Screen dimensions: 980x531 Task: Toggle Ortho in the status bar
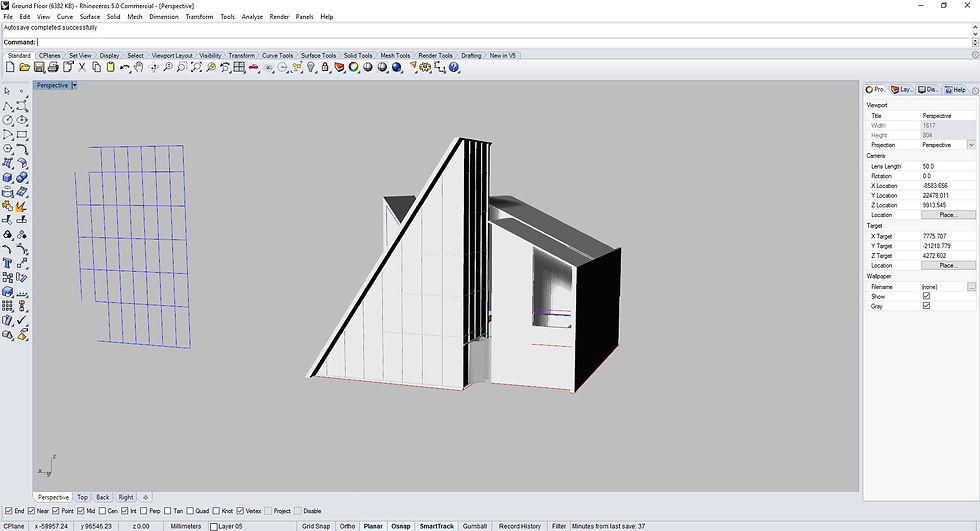[348, 526]
